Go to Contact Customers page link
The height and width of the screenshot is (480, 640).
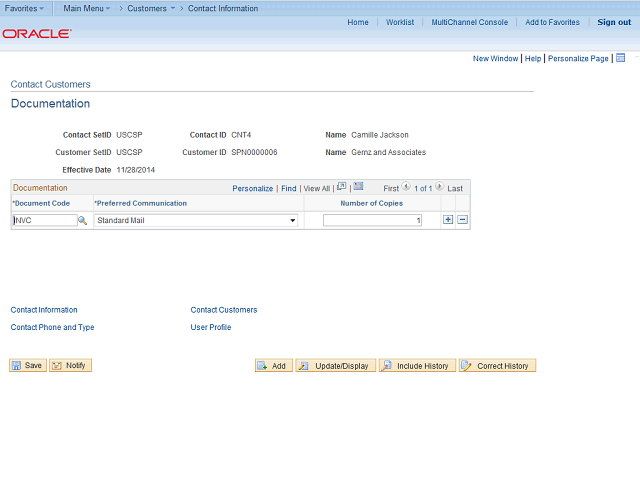pyautogui.click(x=224, y=310)
